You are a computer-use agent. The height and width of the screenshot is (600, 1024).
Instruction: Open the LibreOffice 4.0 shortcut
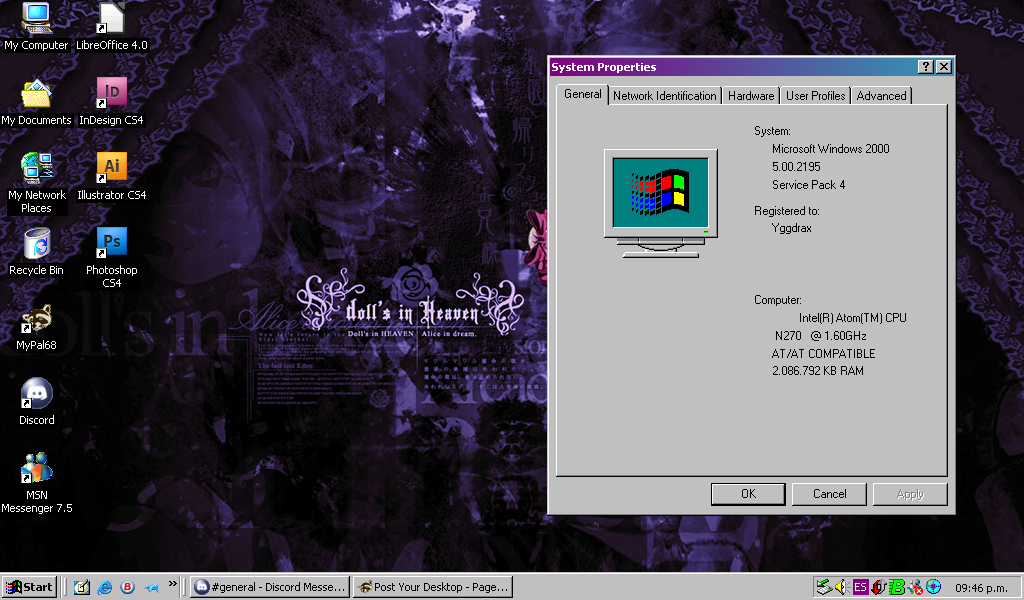[x=111, y=20]
